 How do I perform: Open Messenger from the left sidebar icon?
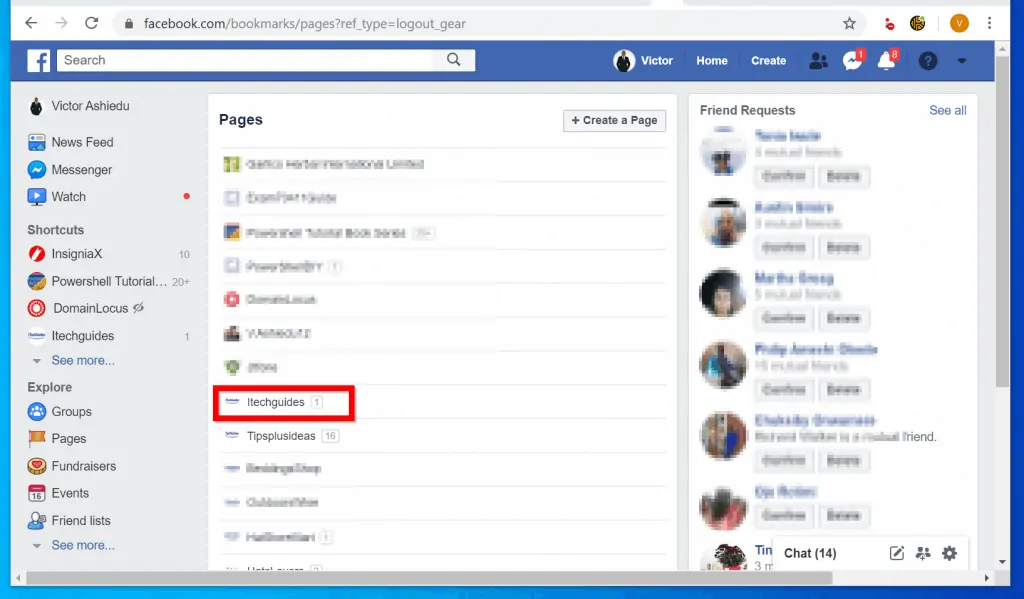click(35, 169)
